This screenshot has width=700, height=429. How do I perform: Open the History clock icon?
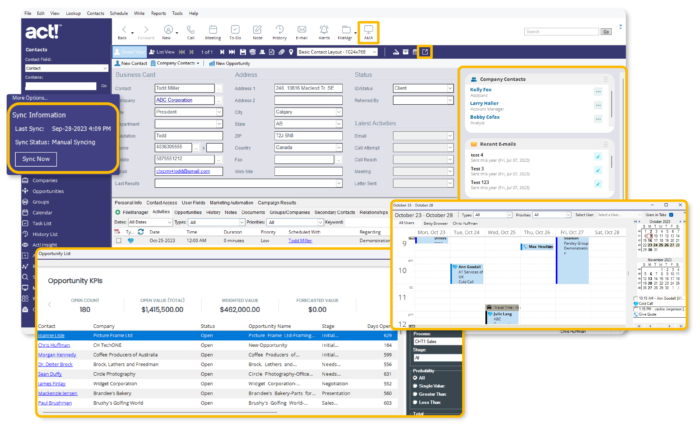coord(279,30)
